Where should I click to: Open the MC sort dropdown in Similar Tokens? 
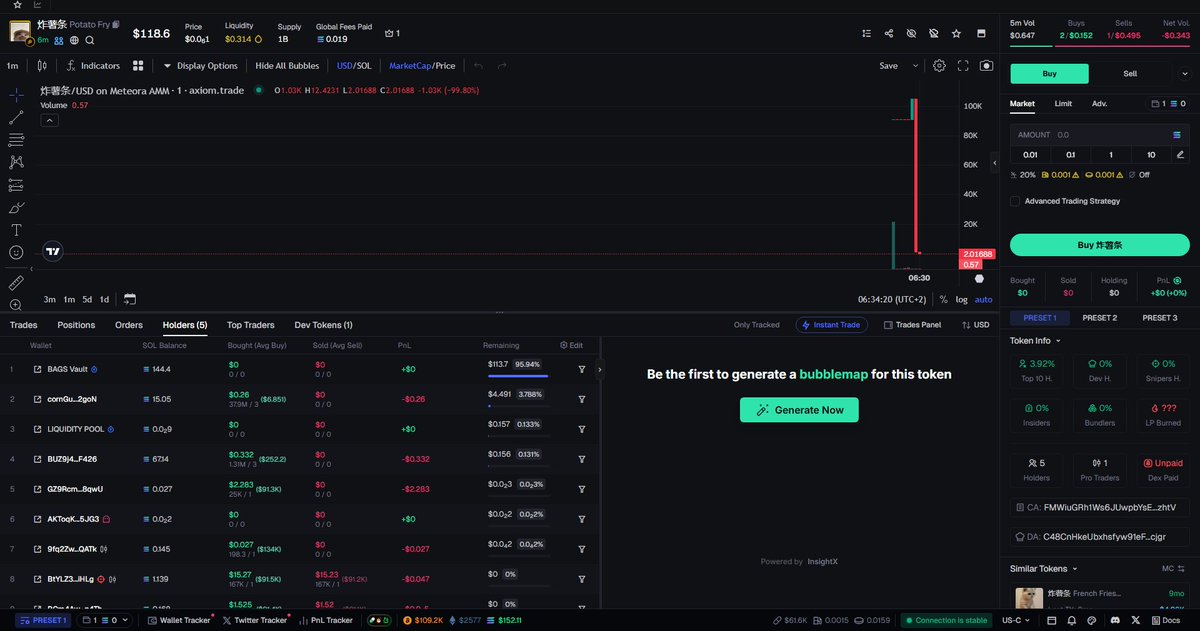click(x=1174, y=568)
